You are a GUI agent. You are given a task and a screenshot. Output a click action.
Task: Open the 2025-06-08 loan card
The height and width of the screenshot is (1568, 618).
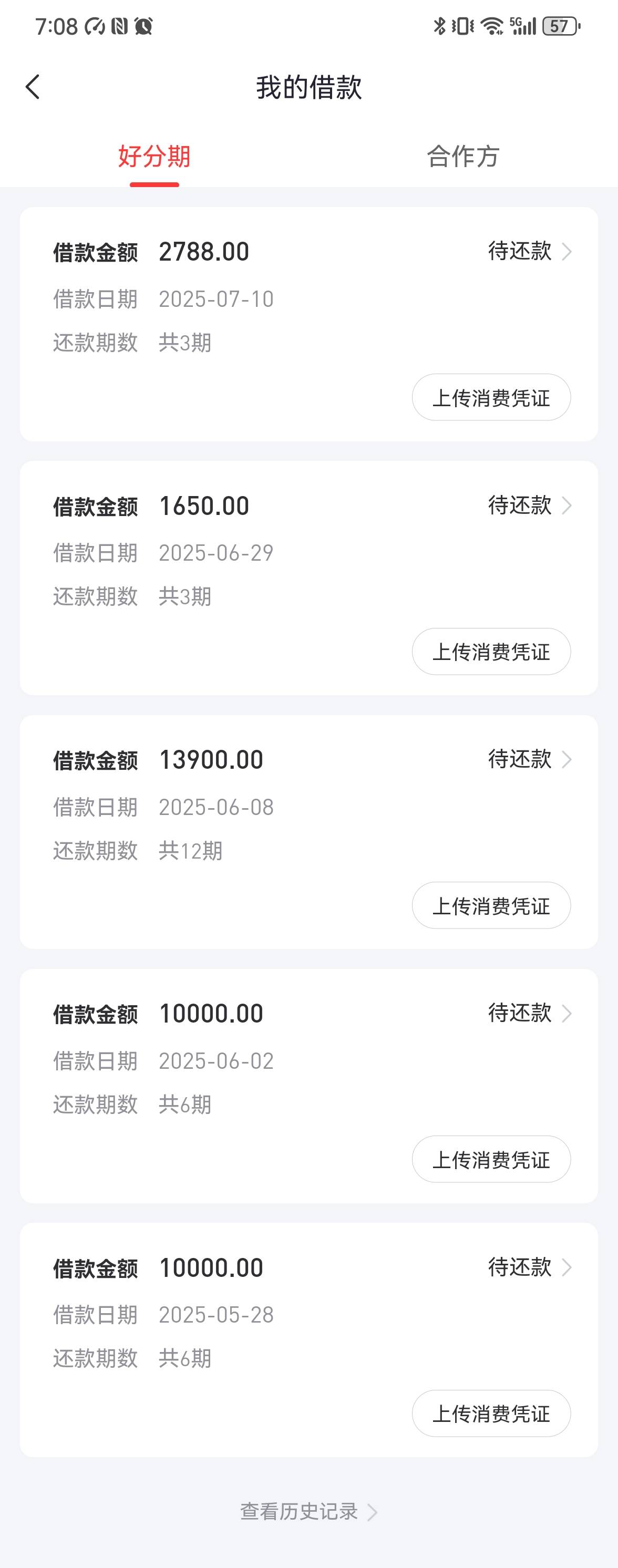tap(308, 832)
